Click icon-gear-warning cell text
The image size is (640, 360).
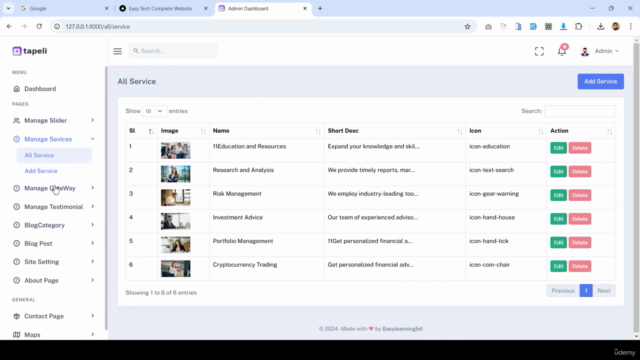(x=494, y=194)
